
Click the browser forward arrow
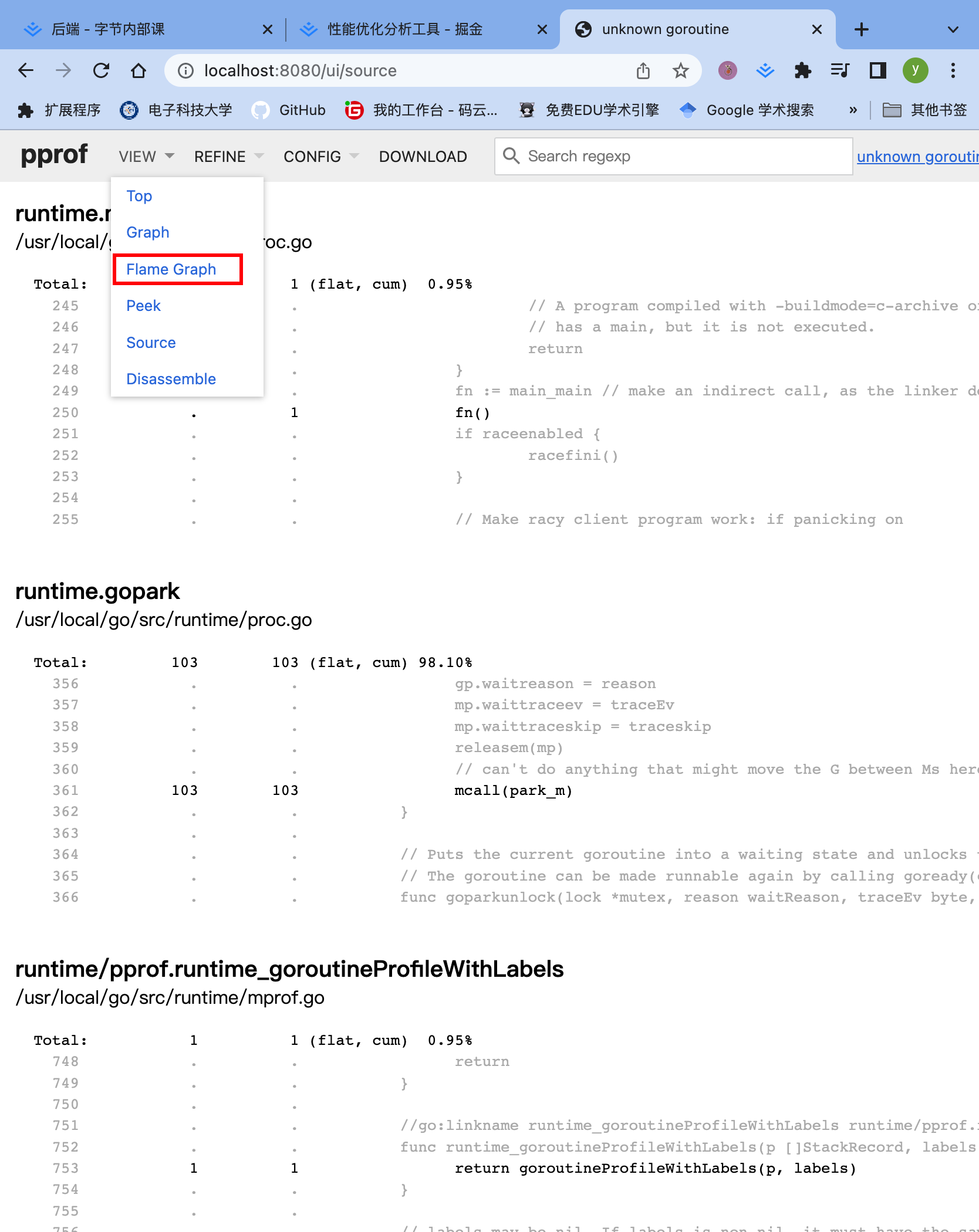click(63, 71)
